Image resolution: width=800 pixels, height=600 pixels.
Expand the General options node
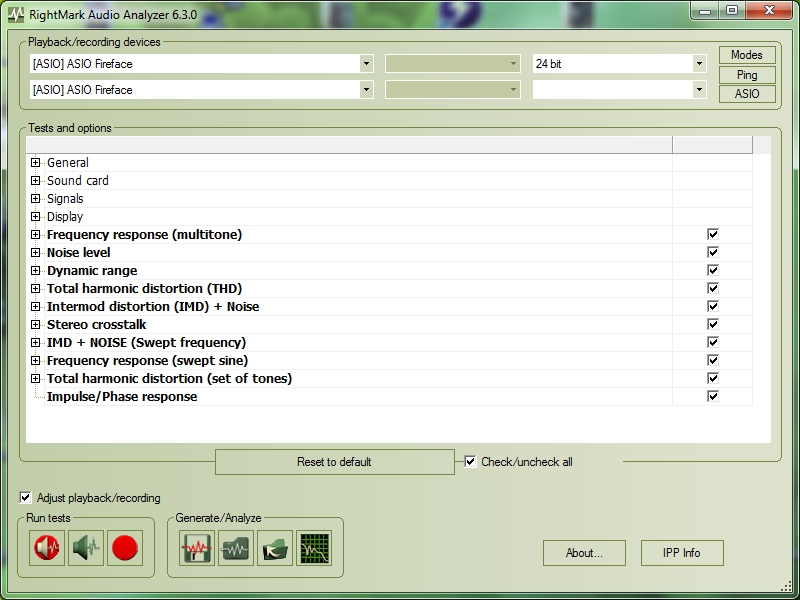pyautogui.click(x=35, y=162)
